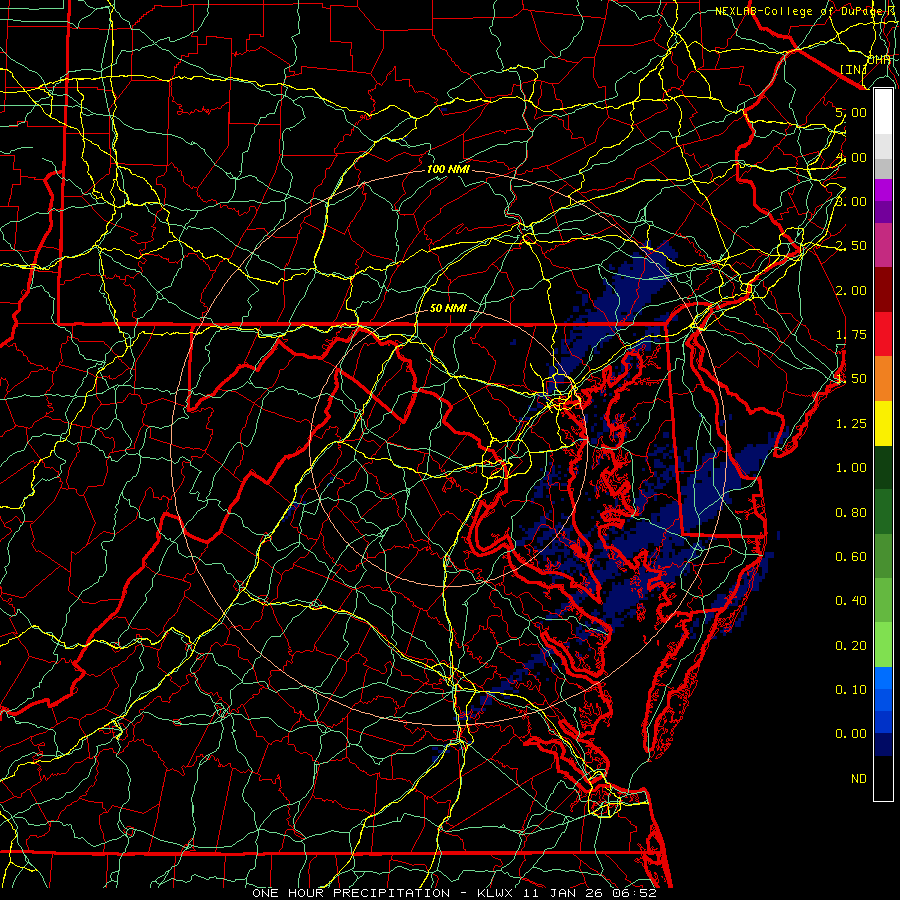Click the 1.75 legend value

[x=851, y=335]
